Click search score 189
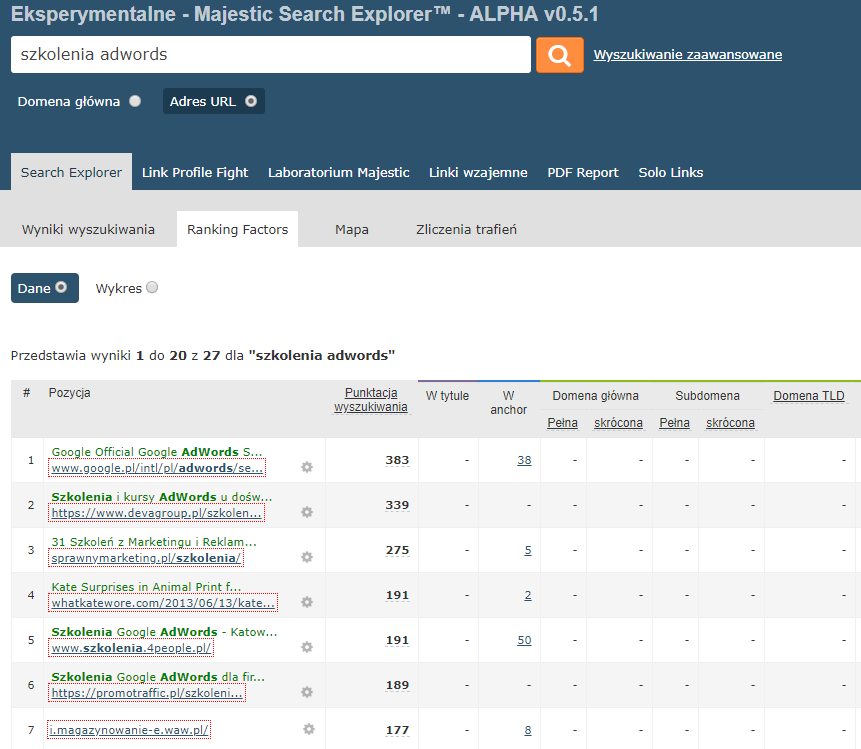 (397, 685)
